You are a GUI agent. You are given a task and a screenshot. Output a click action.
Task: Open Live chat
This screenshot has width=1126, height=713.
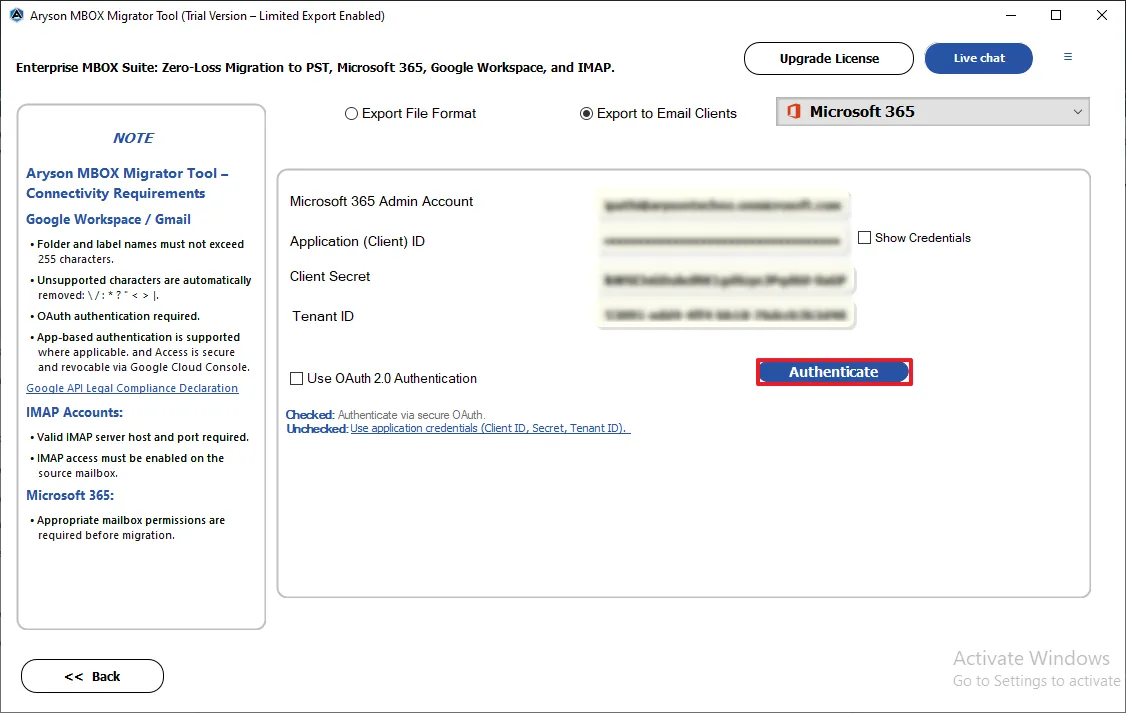click(979, 58)
